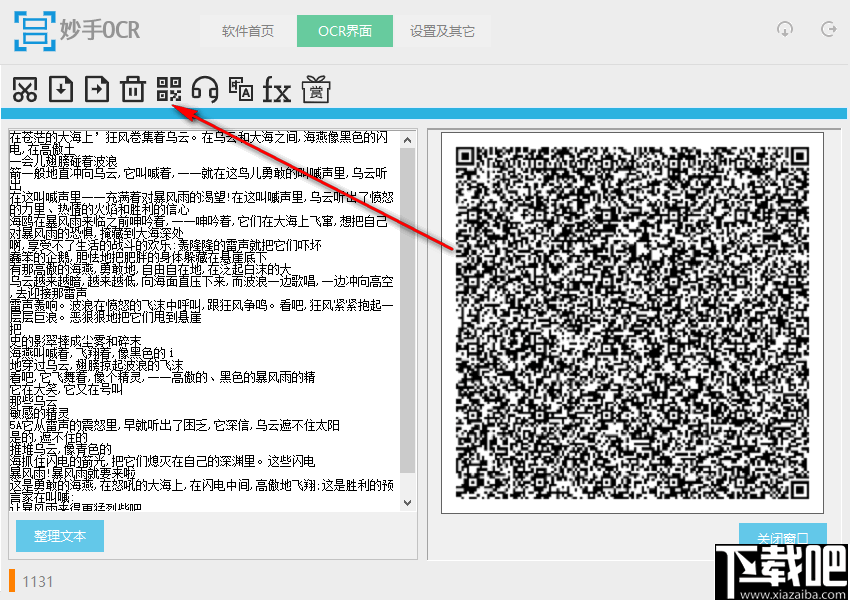This screenshot has width=850, height=600.
Task: Click the line 一会儿翅膀碰着波浪
Action: tap(63, 162)
